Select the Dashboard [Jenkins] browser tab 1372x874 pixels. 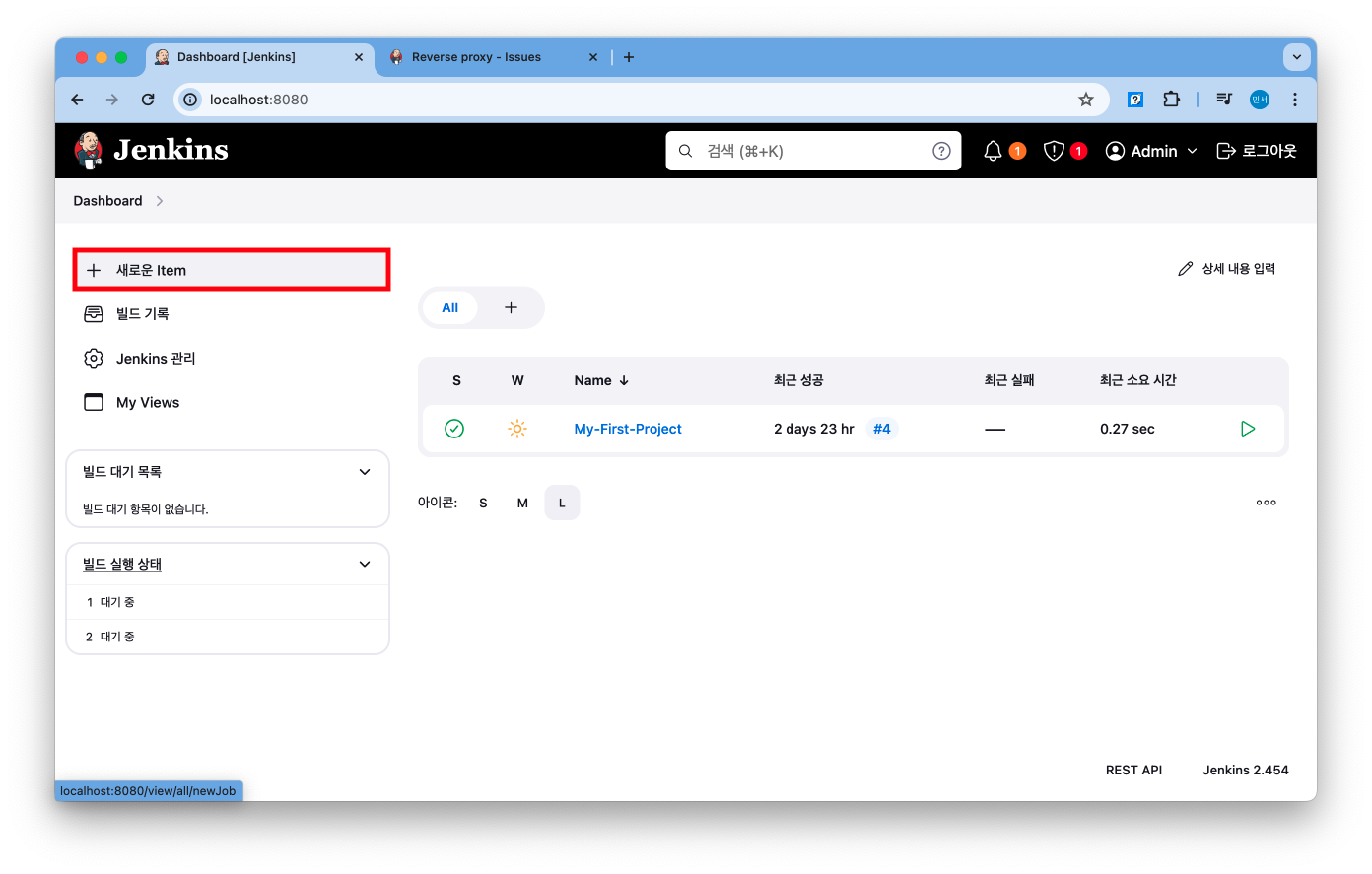coord(259,57)
